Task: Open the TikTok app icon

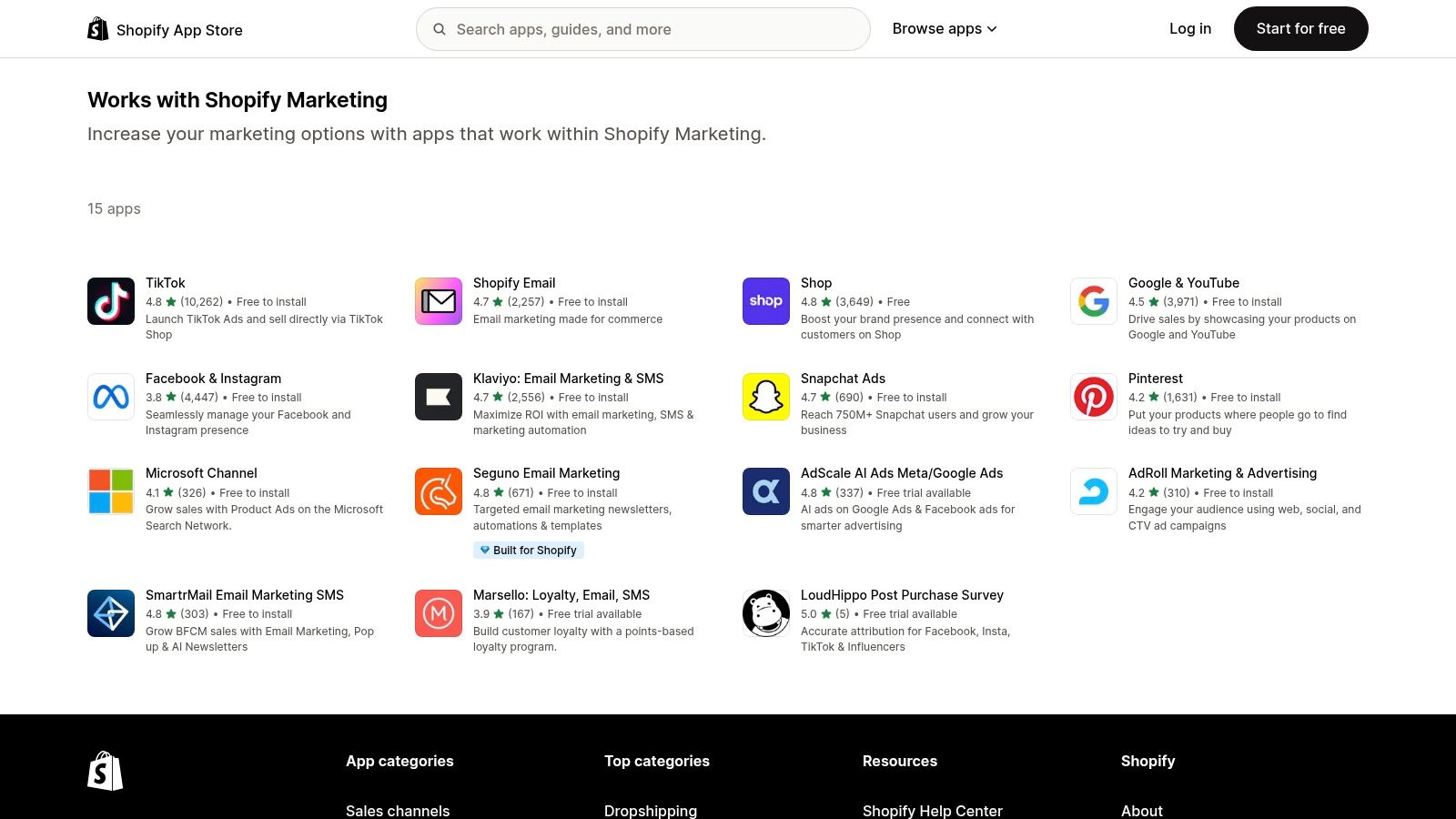Action: point(111,301)
